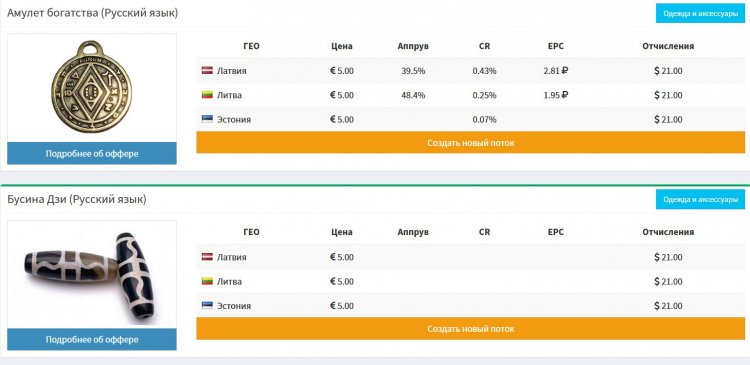Open the wealth amulet product image
The height and width of the screenshot is (365, 750).
(x=92, y=88)
